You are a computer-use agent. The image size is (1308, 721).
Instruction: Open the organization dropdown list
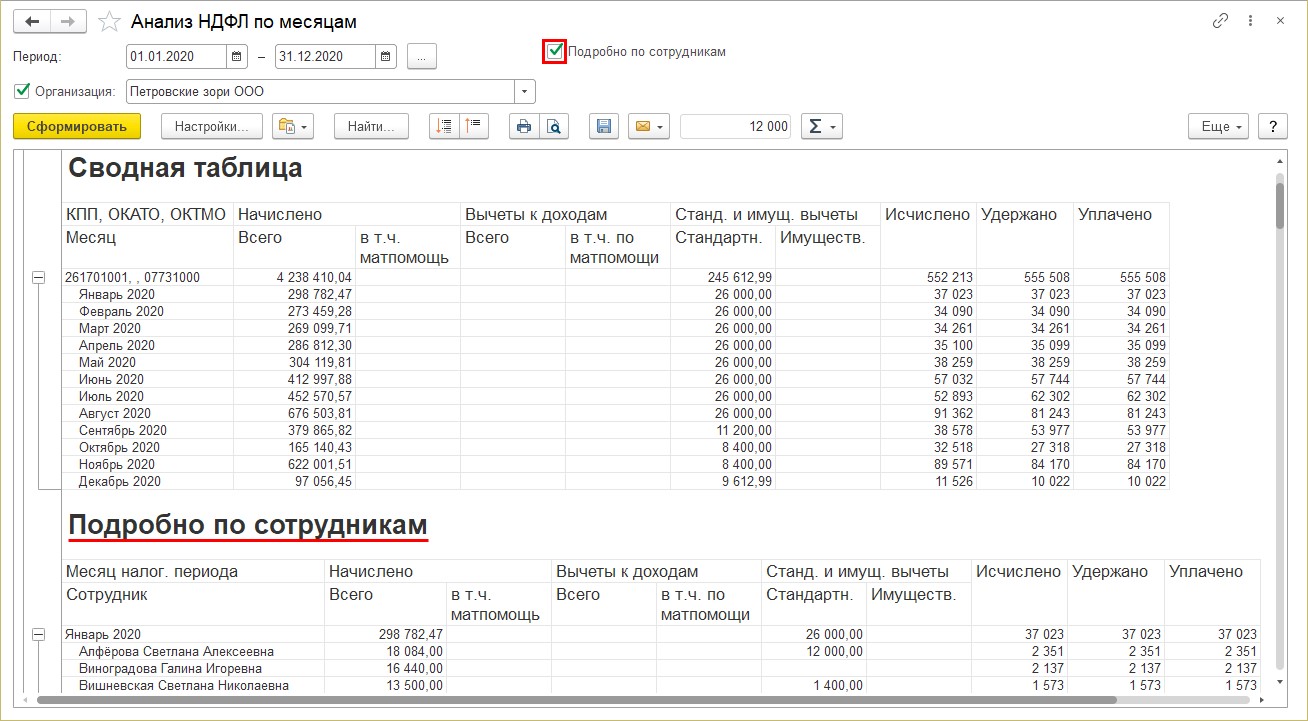point(525,92)
